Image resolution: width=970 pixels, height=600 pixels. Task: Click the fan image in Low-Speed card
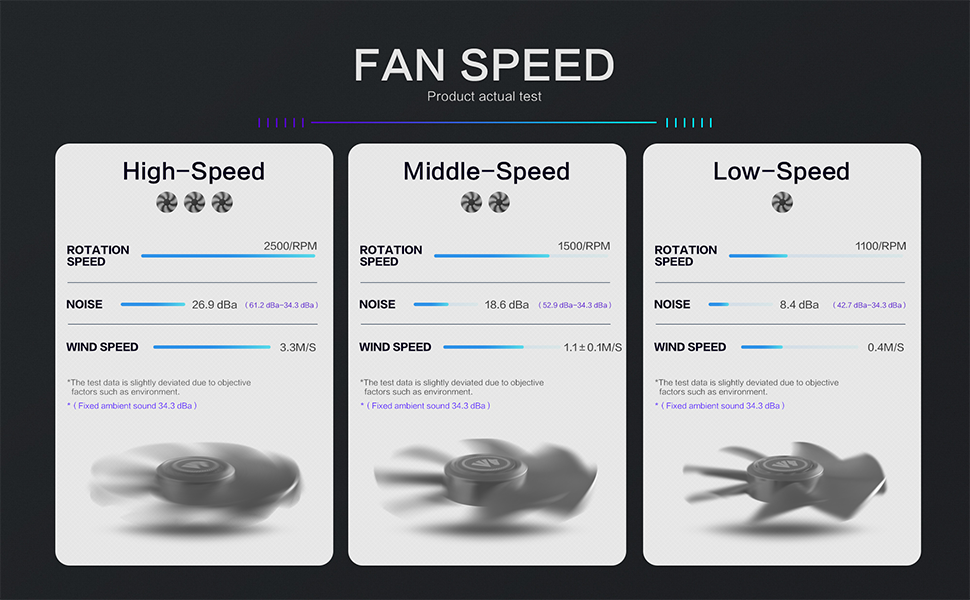click(784, 482)
